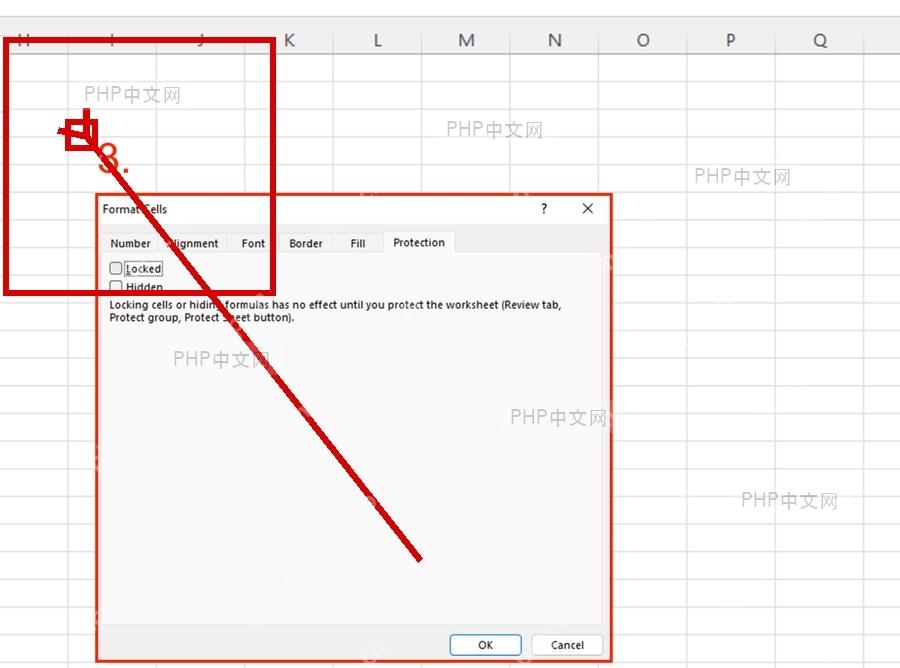900x668 pixels.
Task: Show the Fill tab
Action: tap(358, 243)
